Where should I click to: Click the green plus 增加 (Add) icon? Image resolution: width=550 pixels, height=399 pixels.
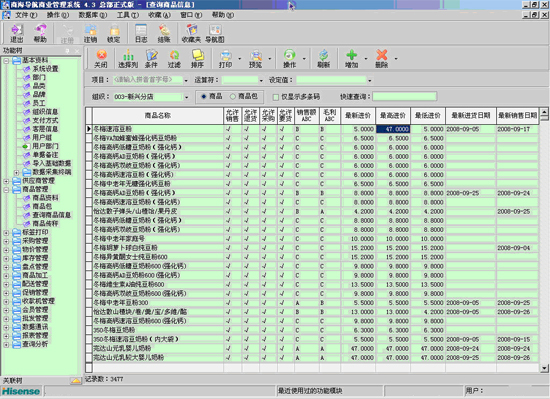[351, 59]
